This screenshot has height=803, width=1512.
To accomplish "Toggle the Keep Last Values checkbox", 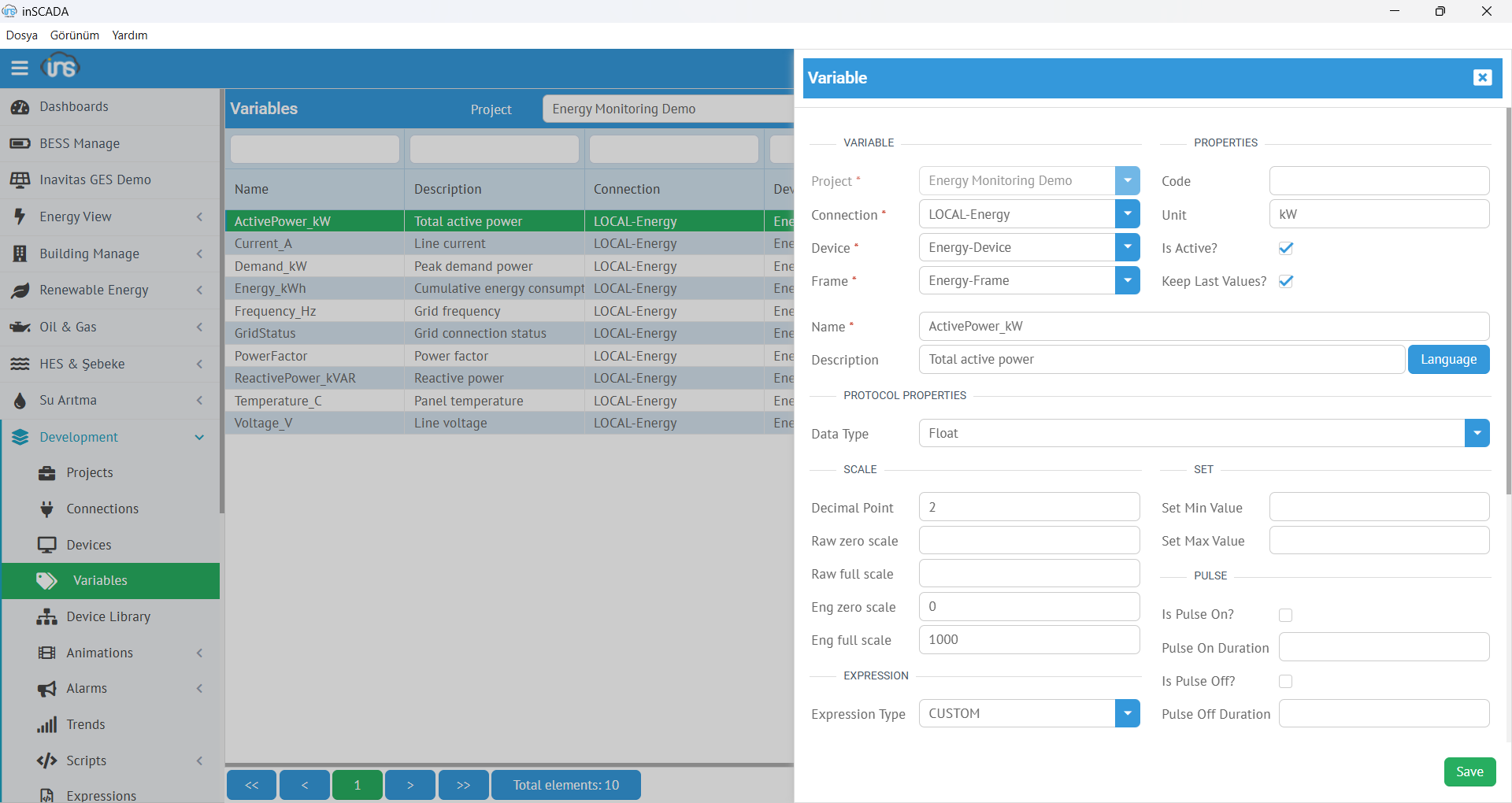I will pyautogui.click(x=1286, y=281).
